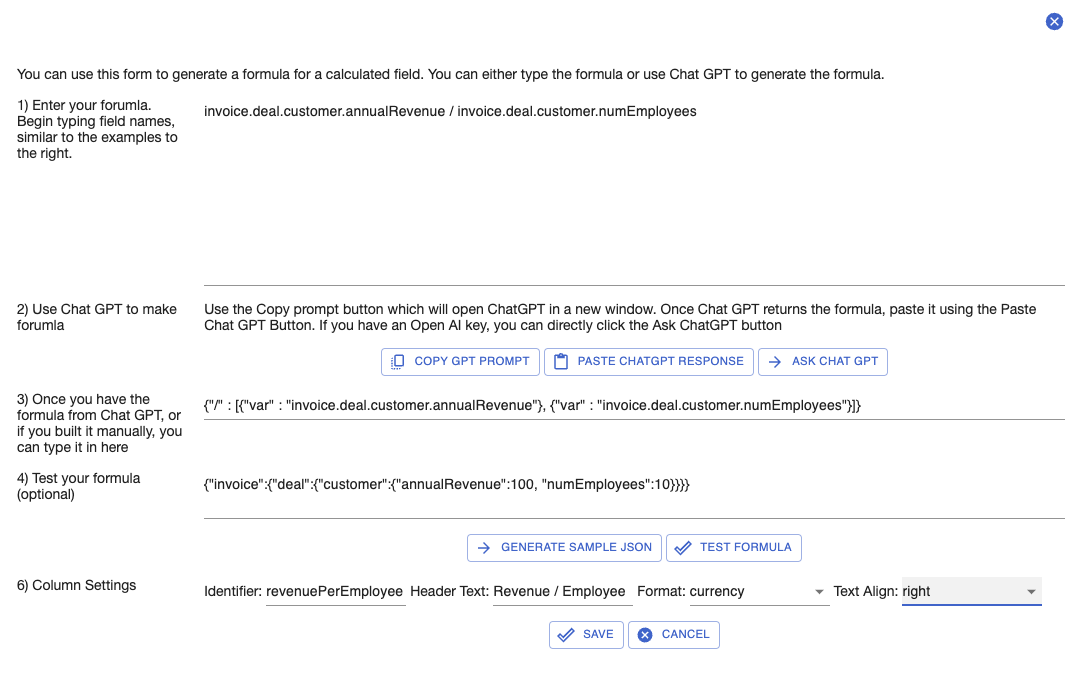
Task: Expand the Text Align dropdown arrow
Action: click(x=1031, y=592)
